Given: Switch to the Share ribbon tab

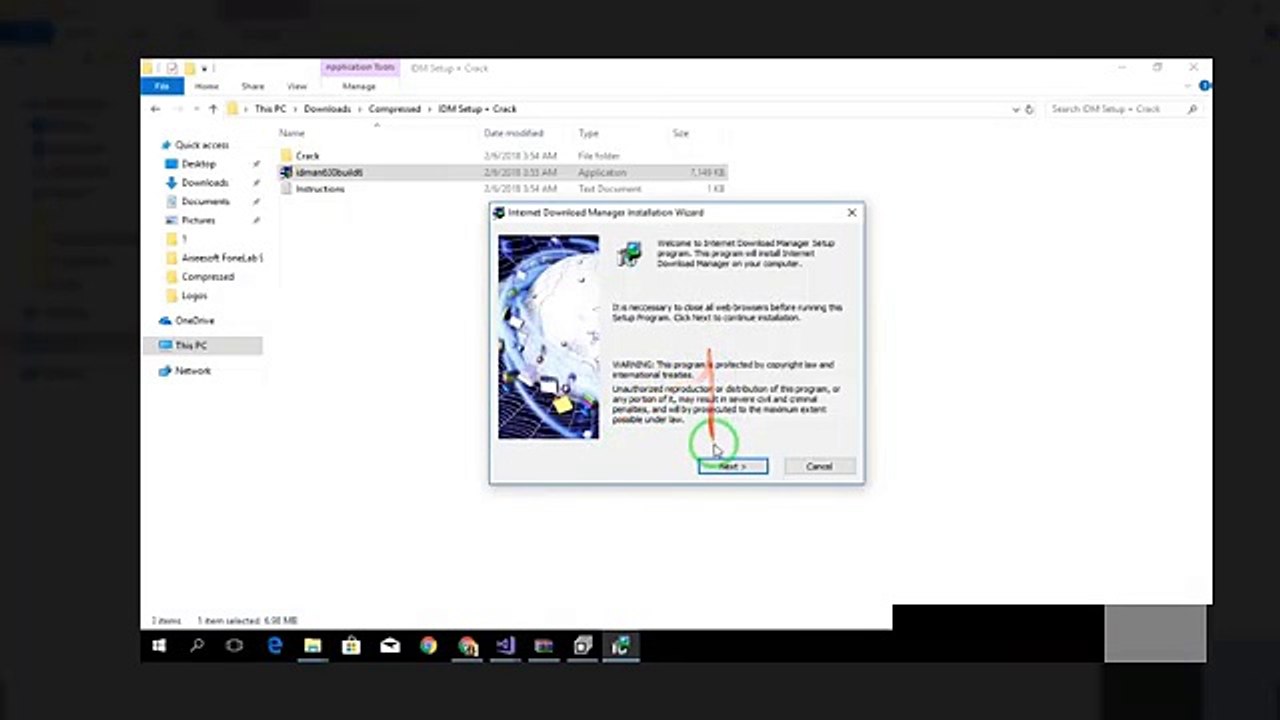Looking at the screenshot, I should click(252, 87).
